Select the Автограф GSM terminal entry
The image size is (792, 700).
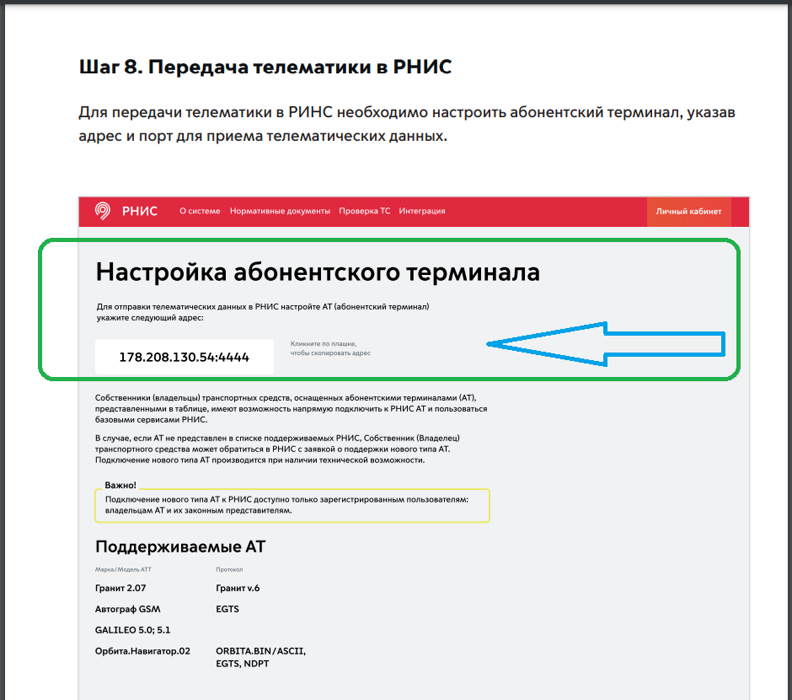127,609
